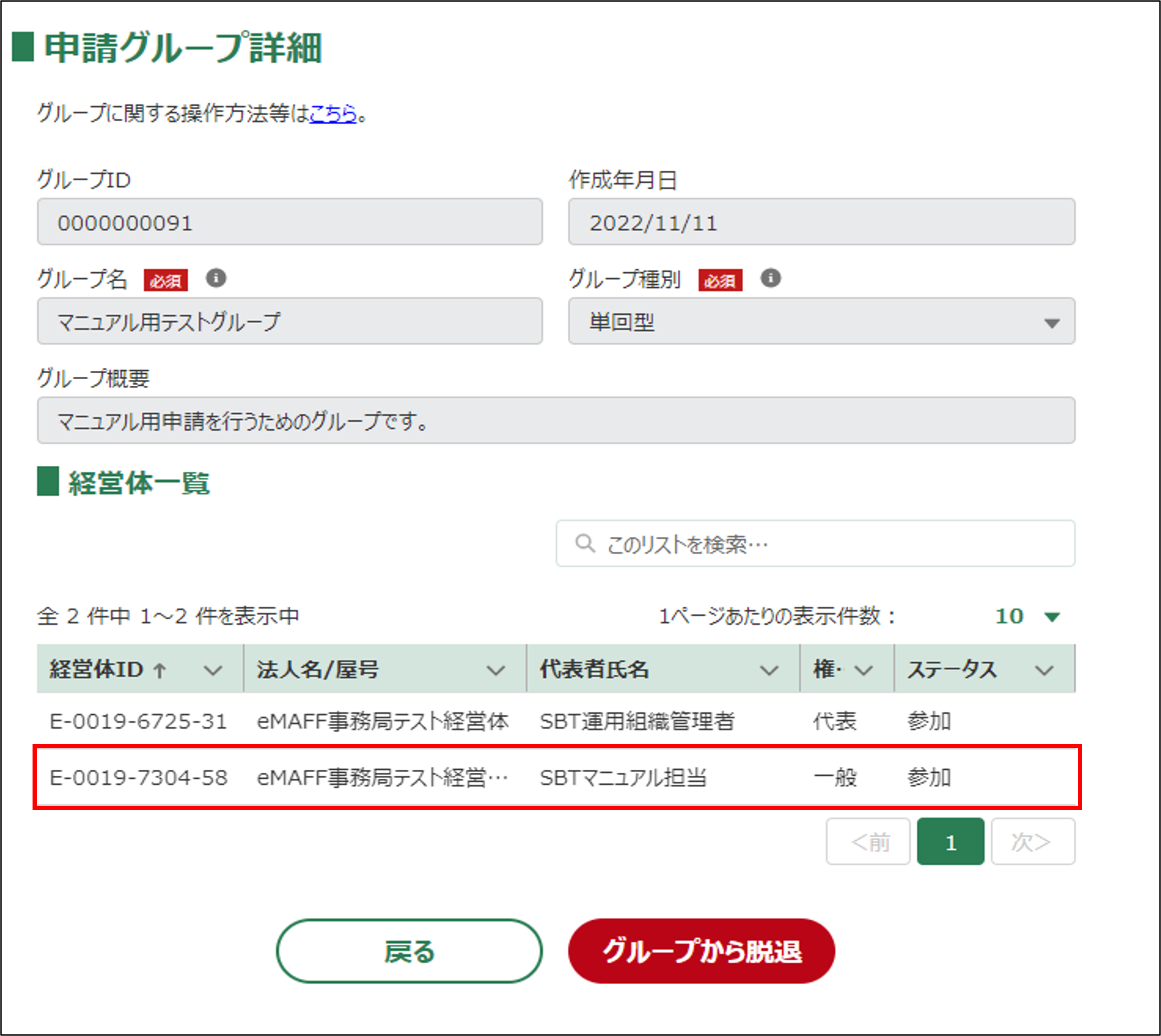The height and width of the screenshot is (1036, 1161).
Task: Click info icon next to グループ種別
Action: pos(771,278)
